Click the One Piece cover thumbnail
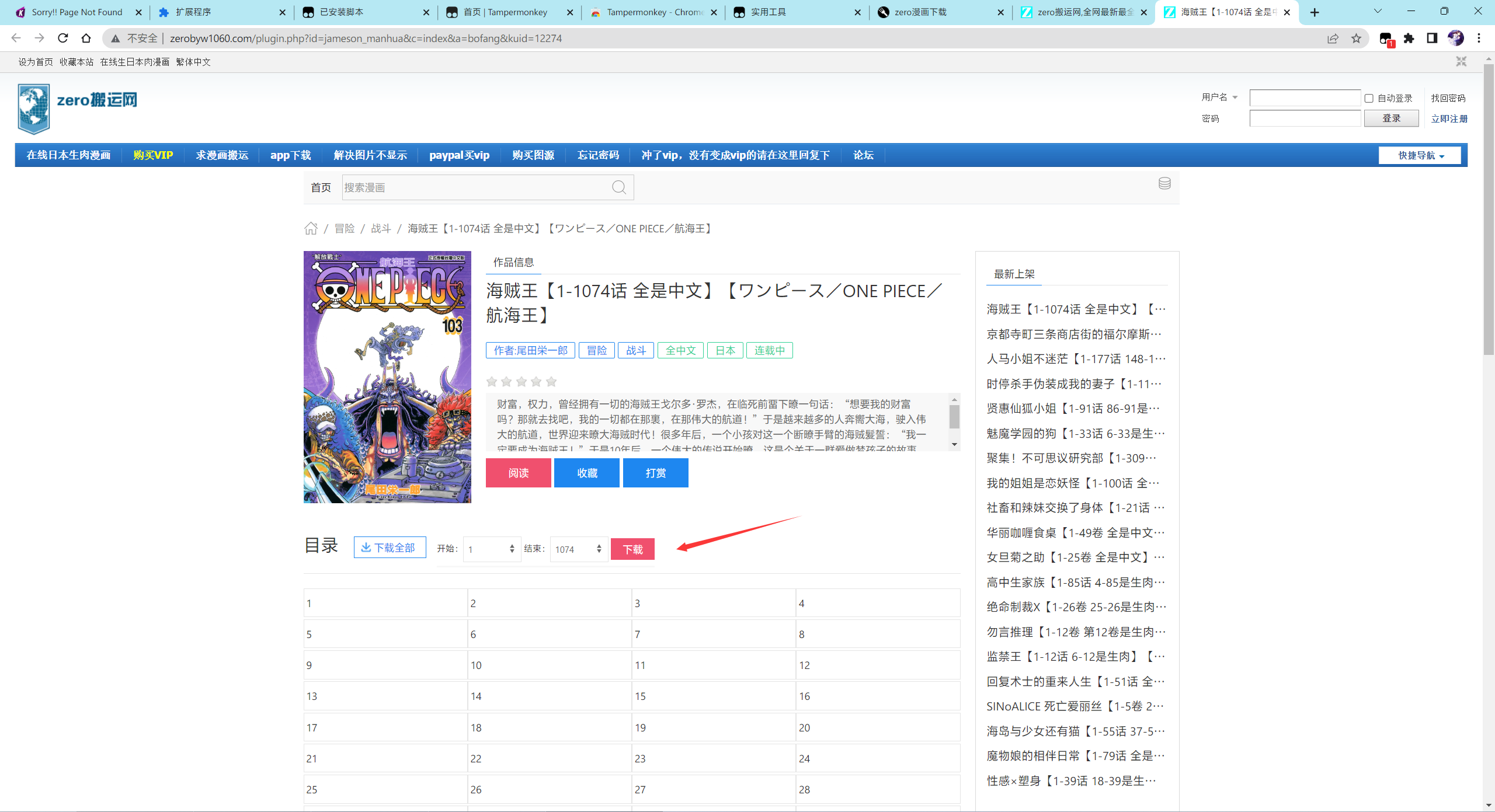The height and width of the screenshot is (812, 1495). (x=387, y=377)
